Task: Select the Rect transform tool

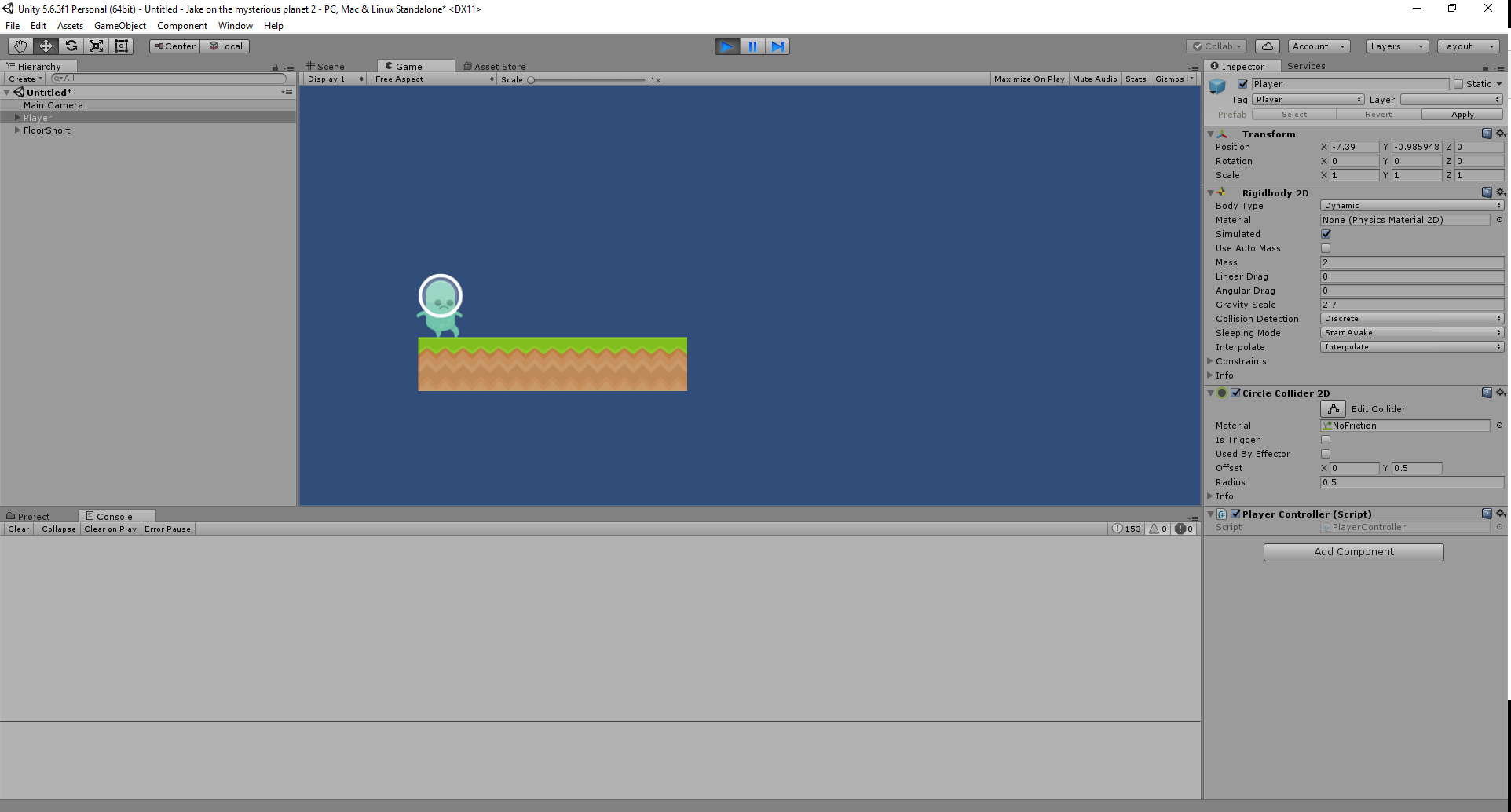Action: 121,46
